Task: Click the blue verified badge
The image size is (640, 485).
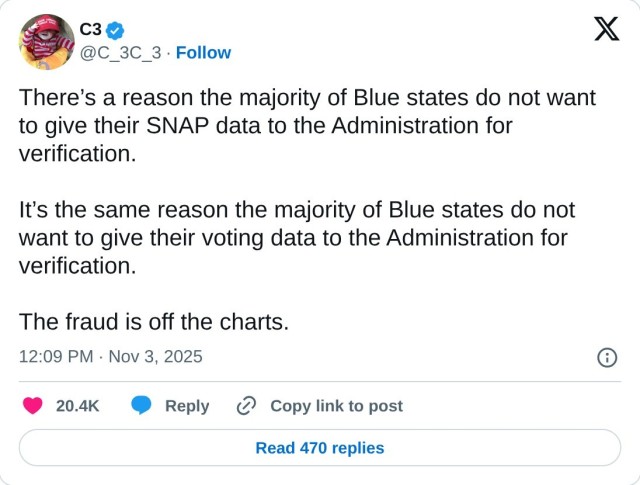Action: (x=114, y=31)
